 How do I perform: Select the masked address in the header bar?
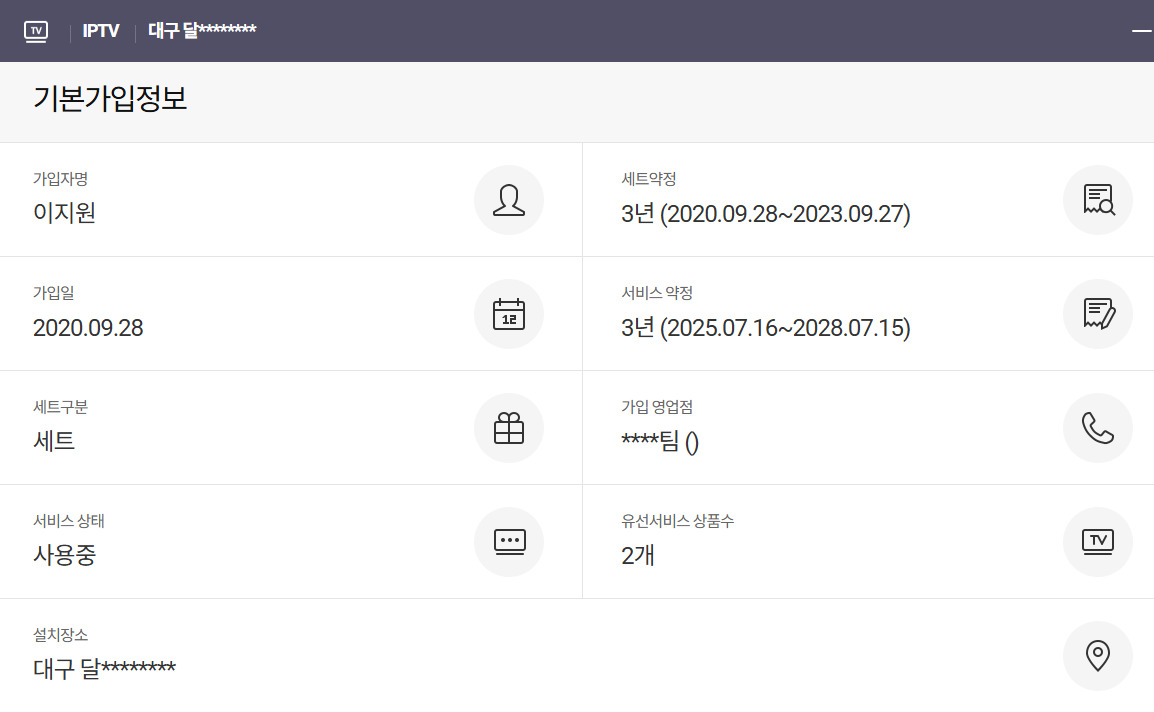[203, 31]
